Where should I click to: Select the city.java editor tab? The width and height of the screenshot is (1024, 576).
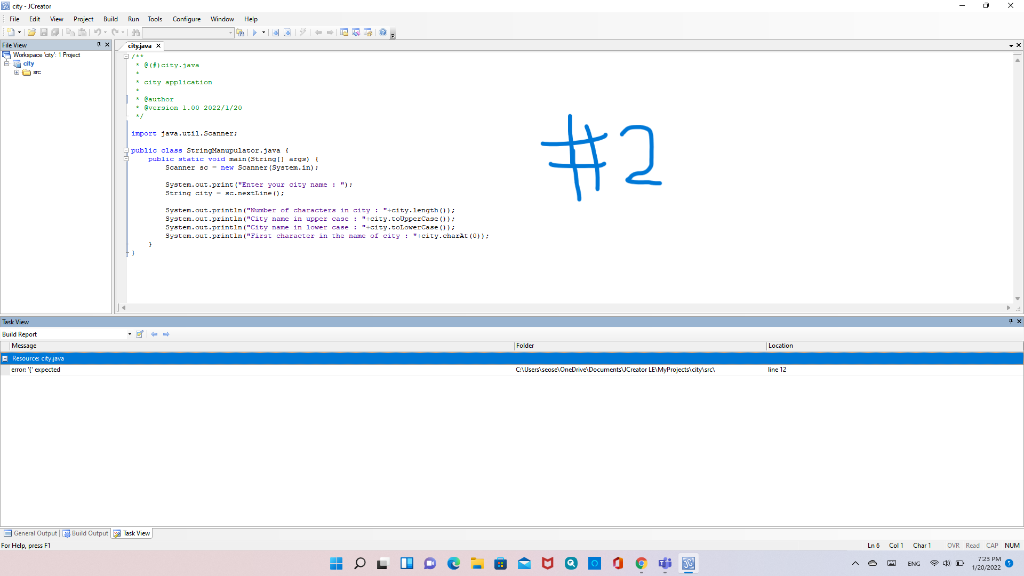pos(140,45)
